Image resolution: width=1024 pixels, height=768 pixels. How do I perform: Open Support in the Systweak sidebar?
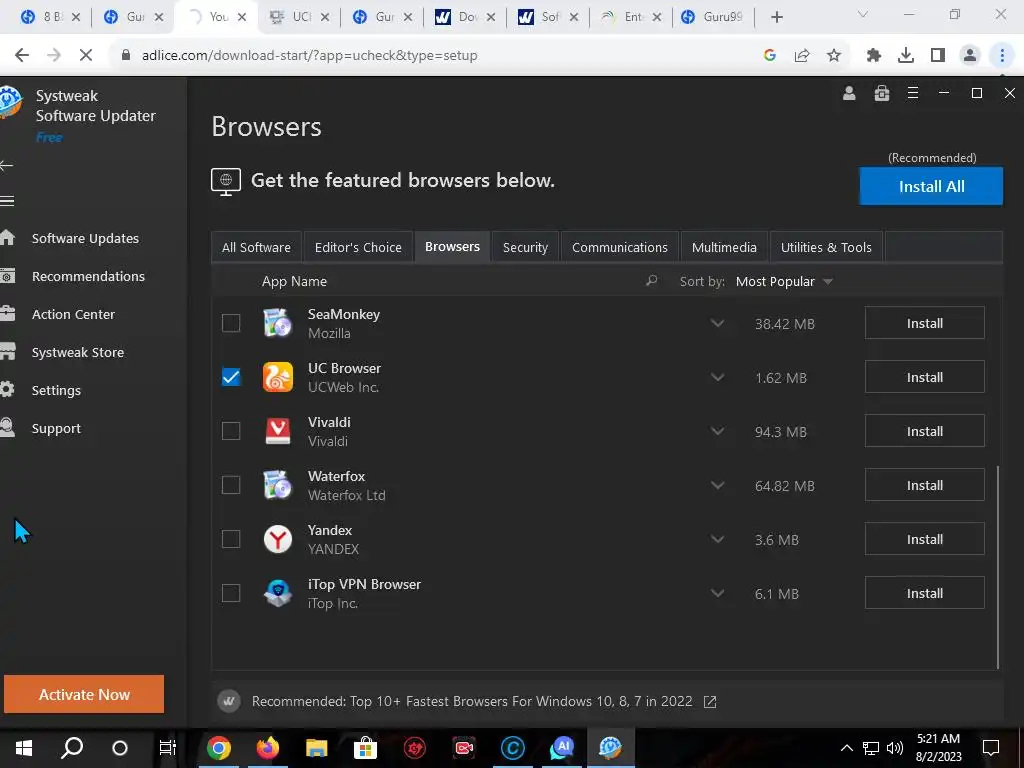[x=56, y=428]
